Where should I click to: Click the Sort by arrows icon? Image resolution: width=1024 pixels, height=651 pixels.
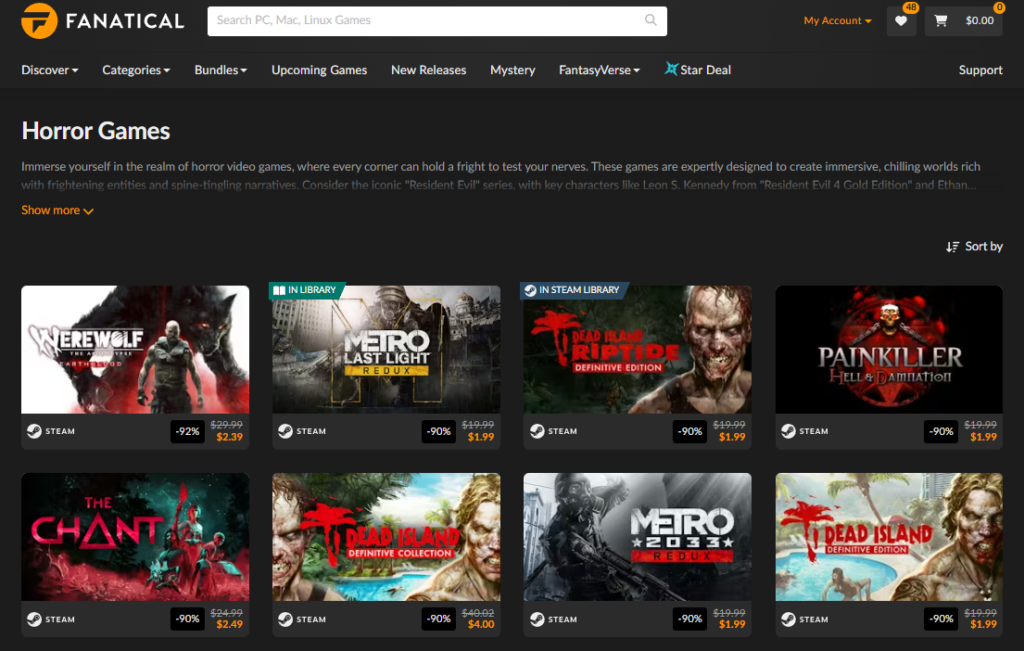(x=953, y=247)
